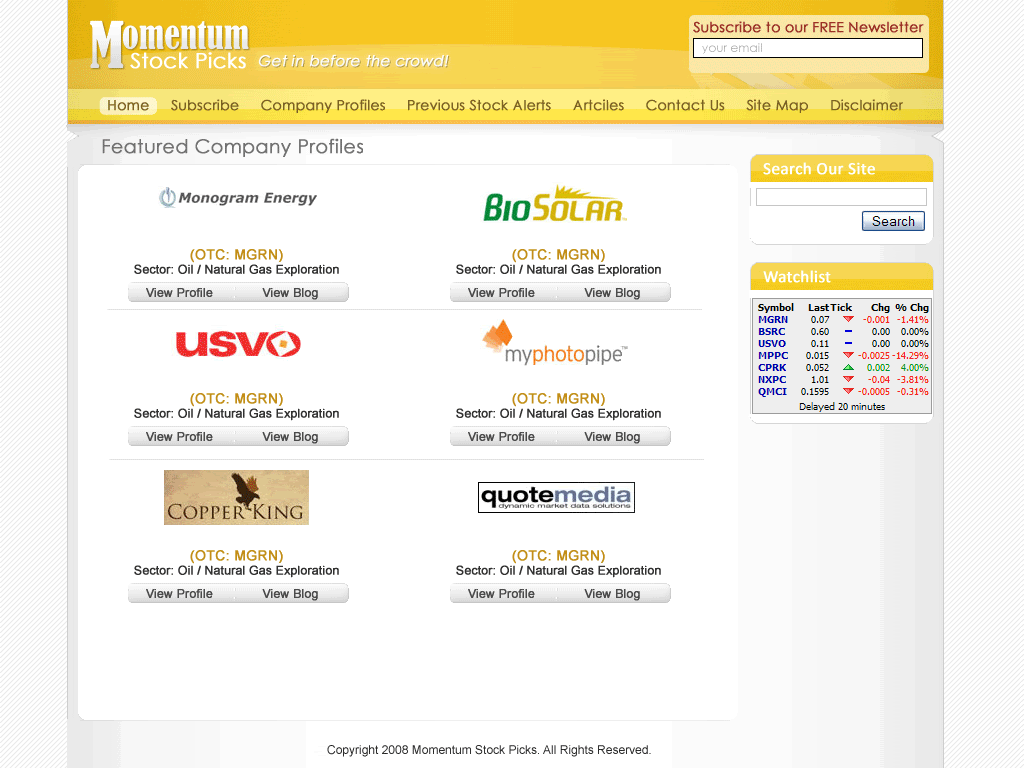This screenshot has width=1024, height=768.
Task: Click the red down-tick arrow for QMCI
Action: (848, 391)
